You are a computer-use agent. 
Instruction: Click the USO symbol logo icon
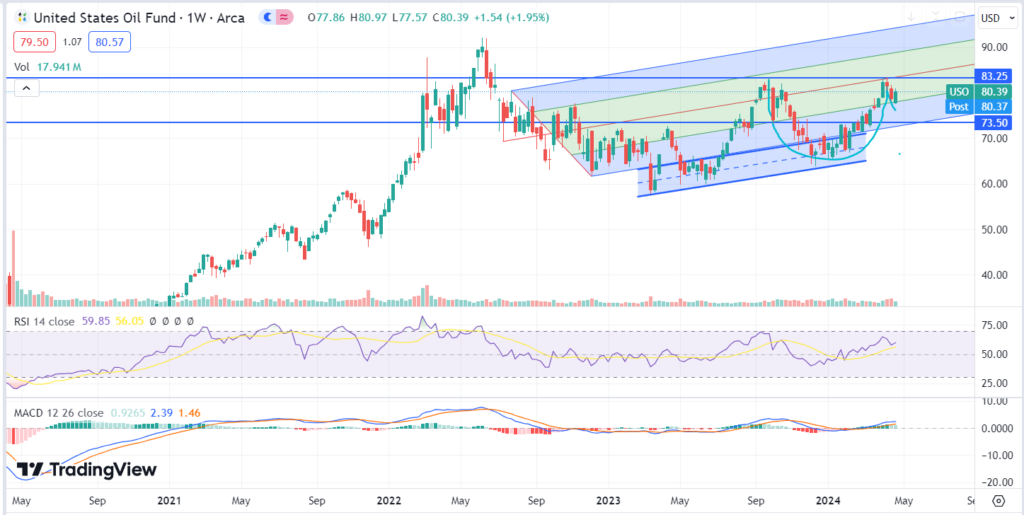(24, 18)
